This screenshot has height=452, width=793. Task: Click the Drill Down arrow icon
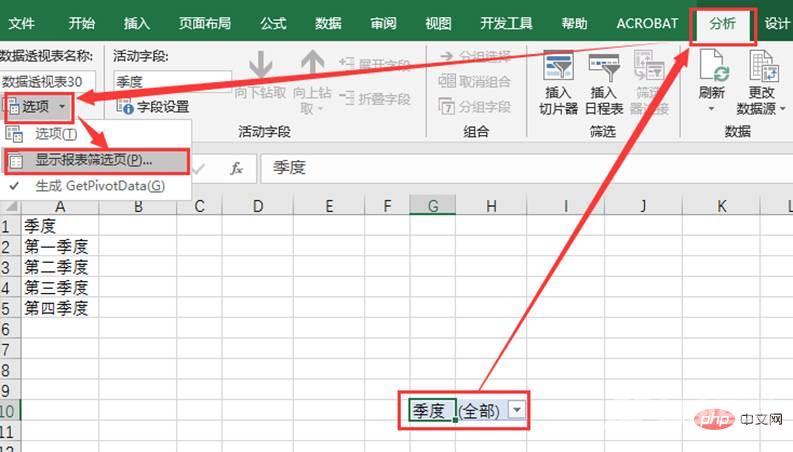[x=261, y=68]
